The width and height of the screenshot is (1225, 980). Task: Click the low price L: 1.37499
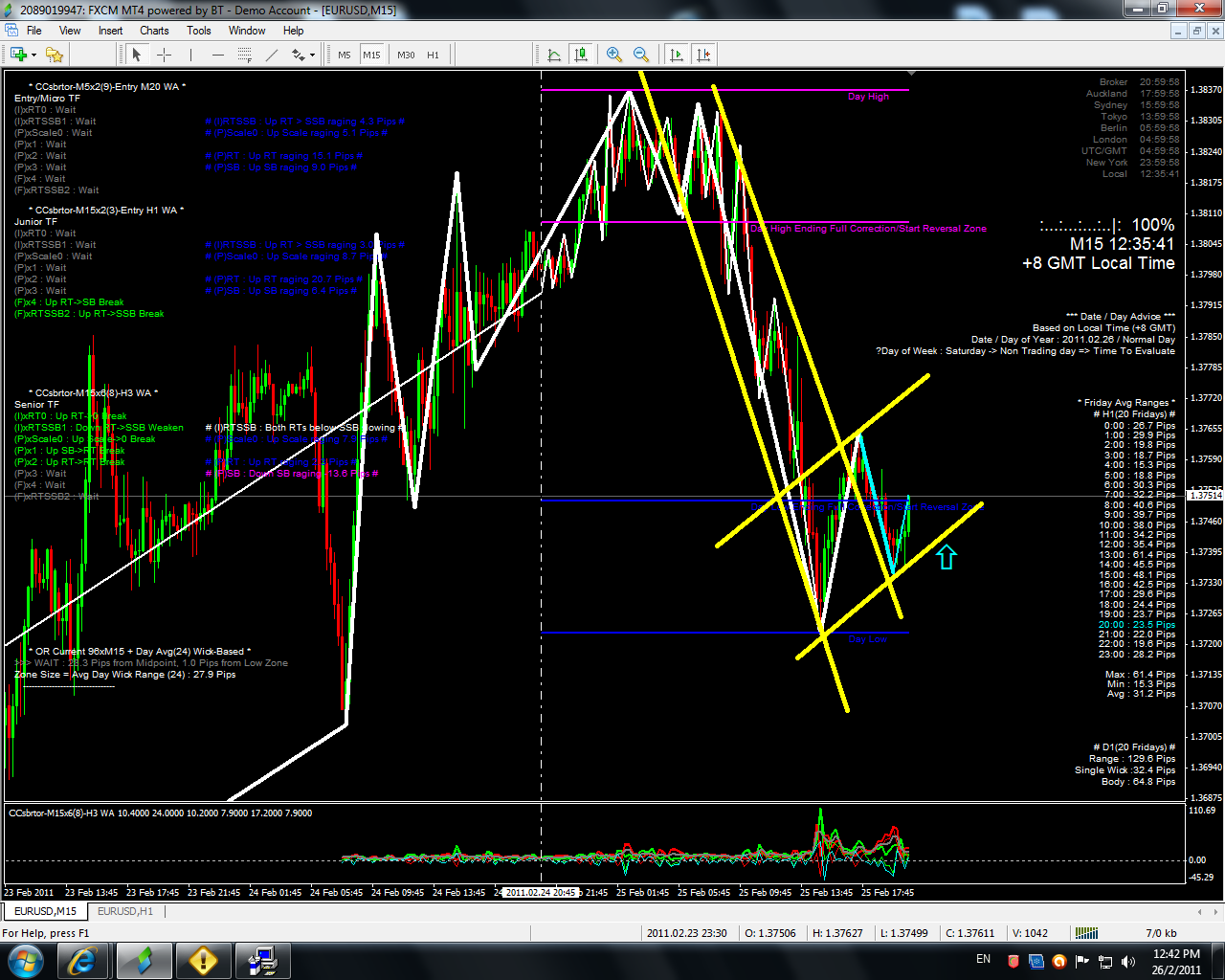tap(903, 933)
